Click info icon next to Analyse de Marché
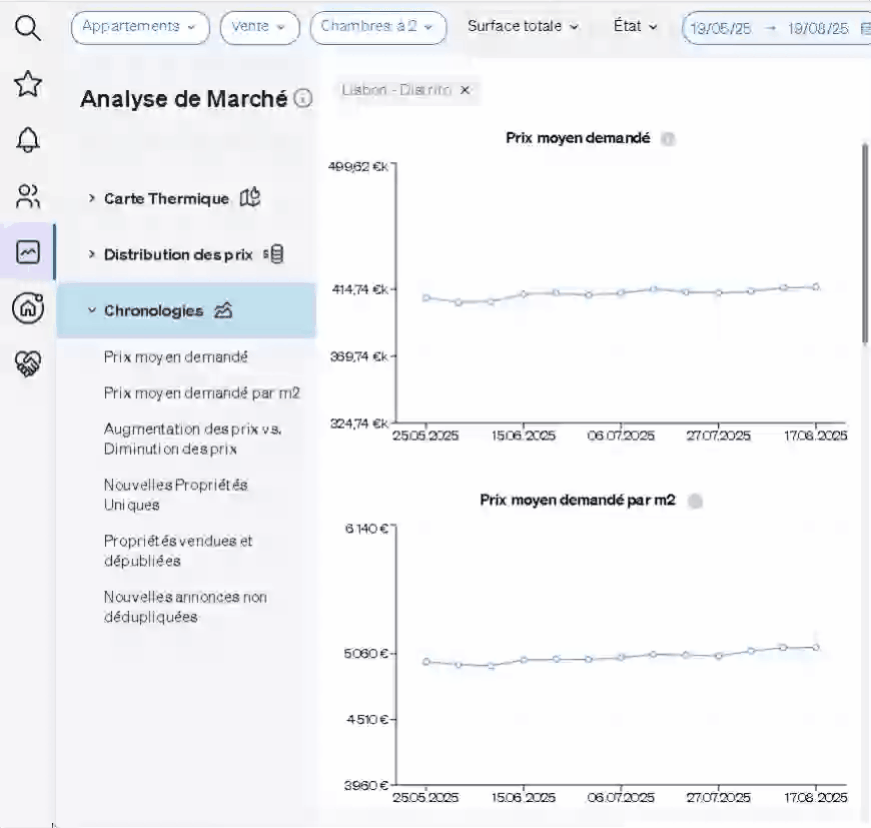 click(x=303, y=99)
